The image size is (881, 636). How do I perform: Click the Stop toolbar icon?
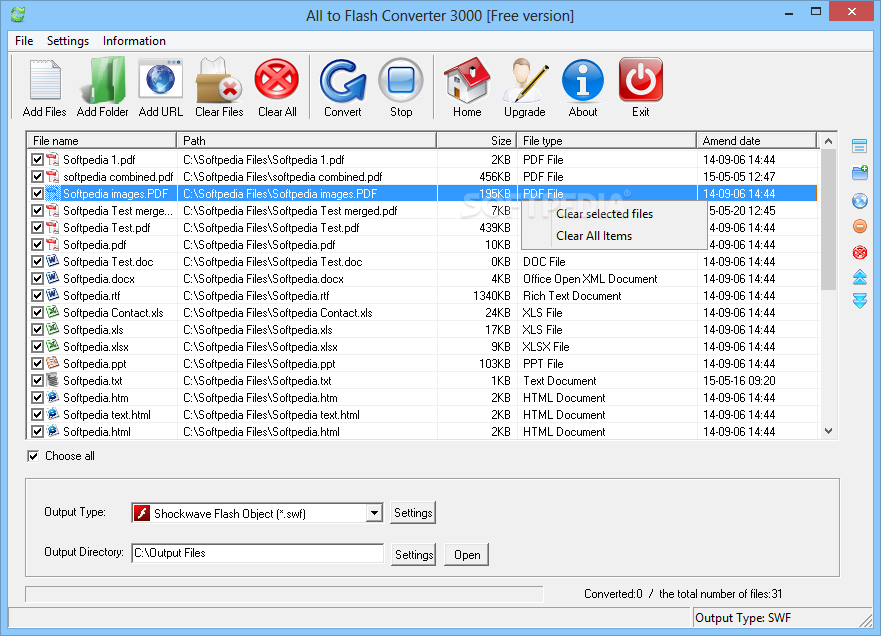(401, 81)
